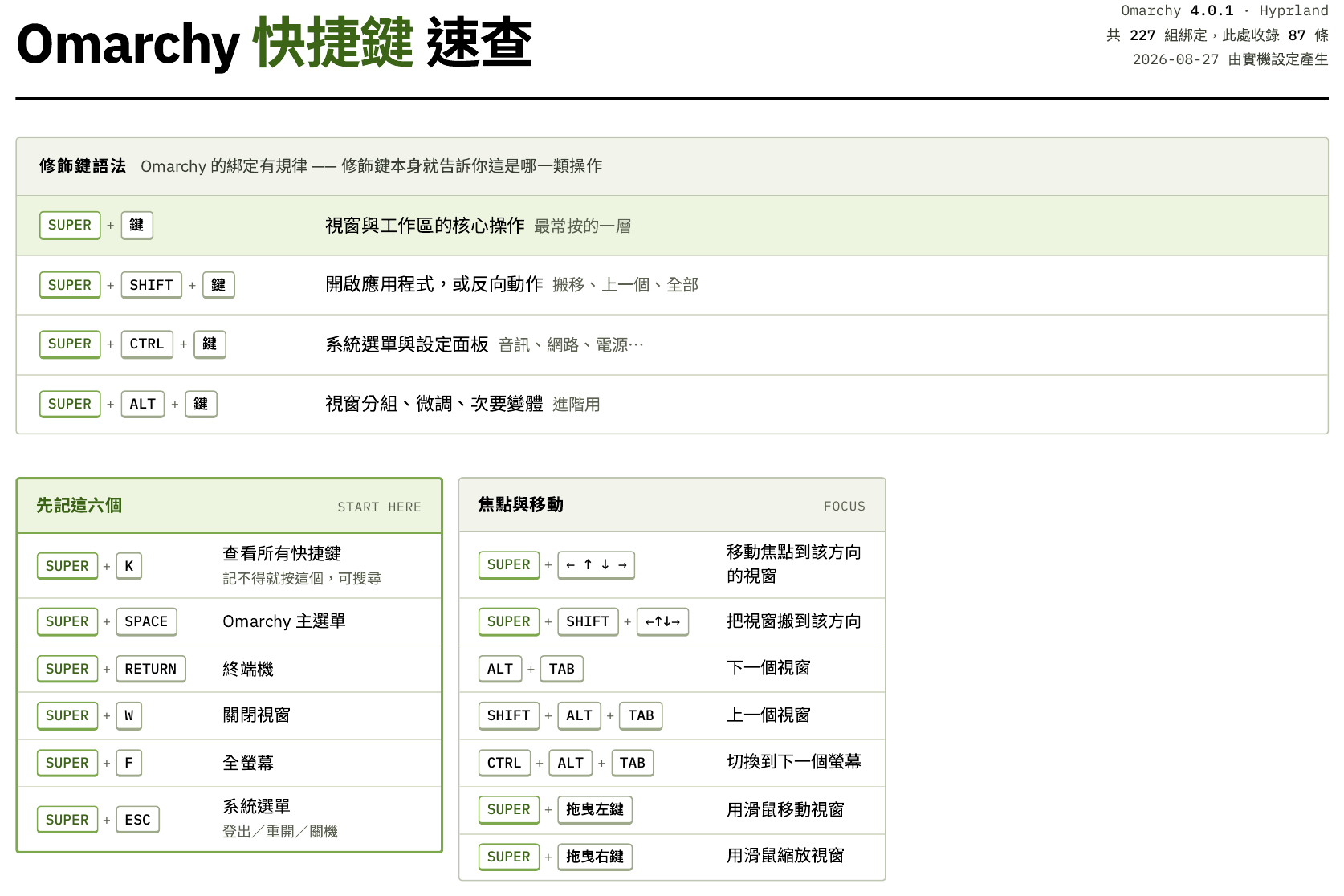Screen dimensions: 1344x896
Task: Click the "修飾鍵語法" section heading
Action: tap(83, 166)
